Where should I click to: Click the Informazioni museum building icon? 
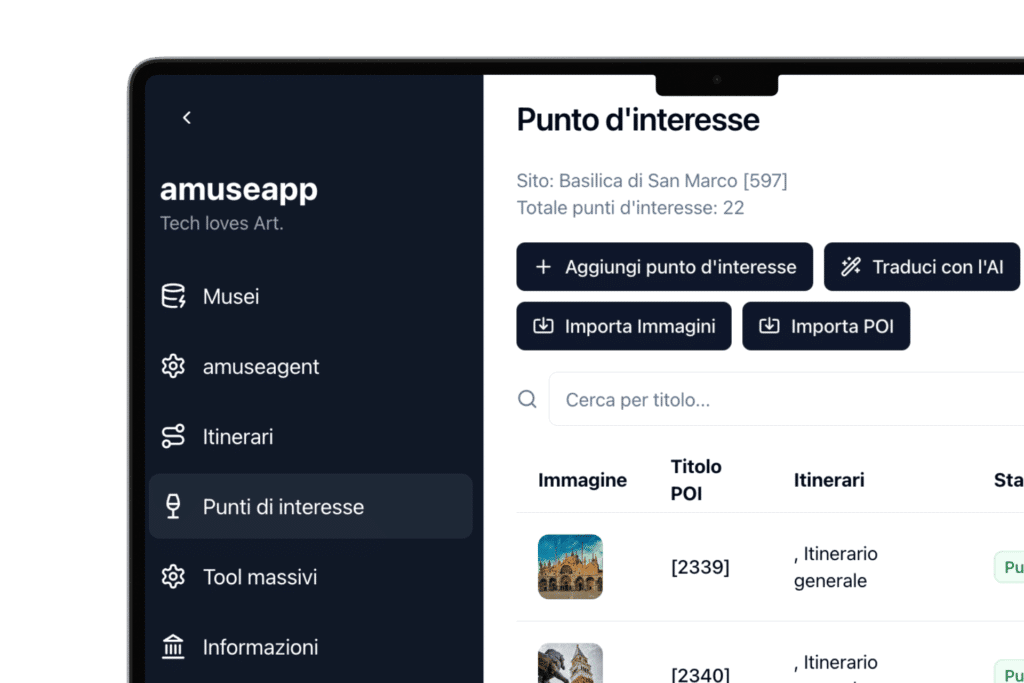tap(173, 647)
